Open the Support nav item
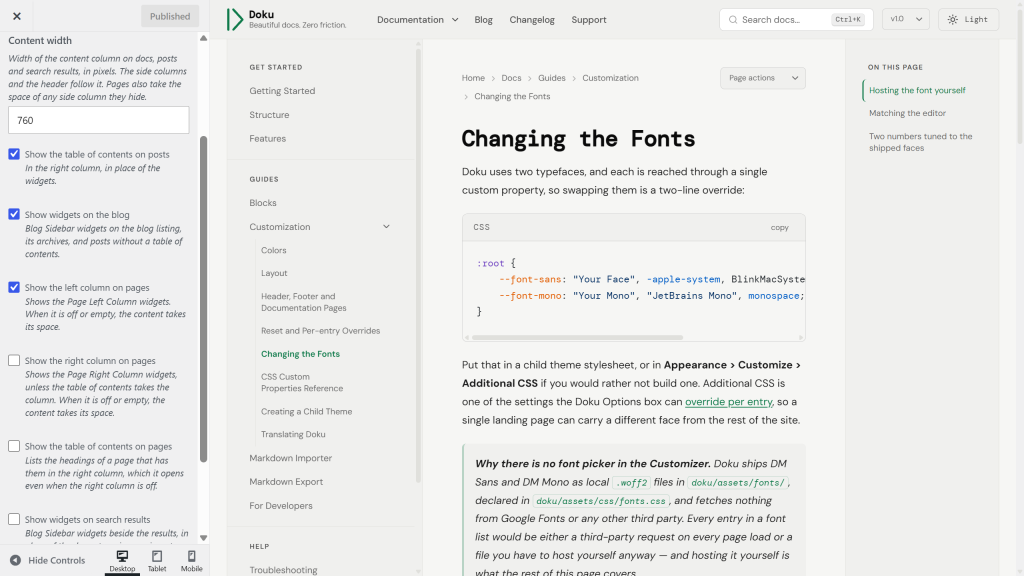This screenshot has height=576, width=1024. pyautogui.click(x=588, y=20)
